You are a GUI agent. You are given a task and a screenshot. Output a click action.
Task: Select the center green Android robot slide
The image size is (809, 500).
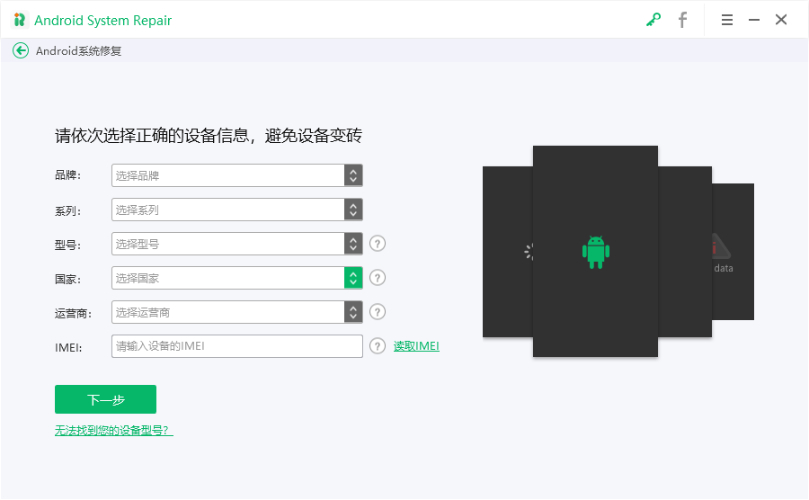click(x=595, y=252)
